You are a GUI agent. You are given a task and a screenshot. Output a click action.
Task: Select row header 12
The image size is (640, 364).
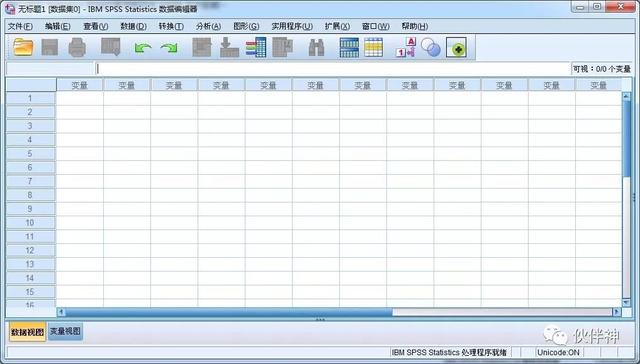31,251
